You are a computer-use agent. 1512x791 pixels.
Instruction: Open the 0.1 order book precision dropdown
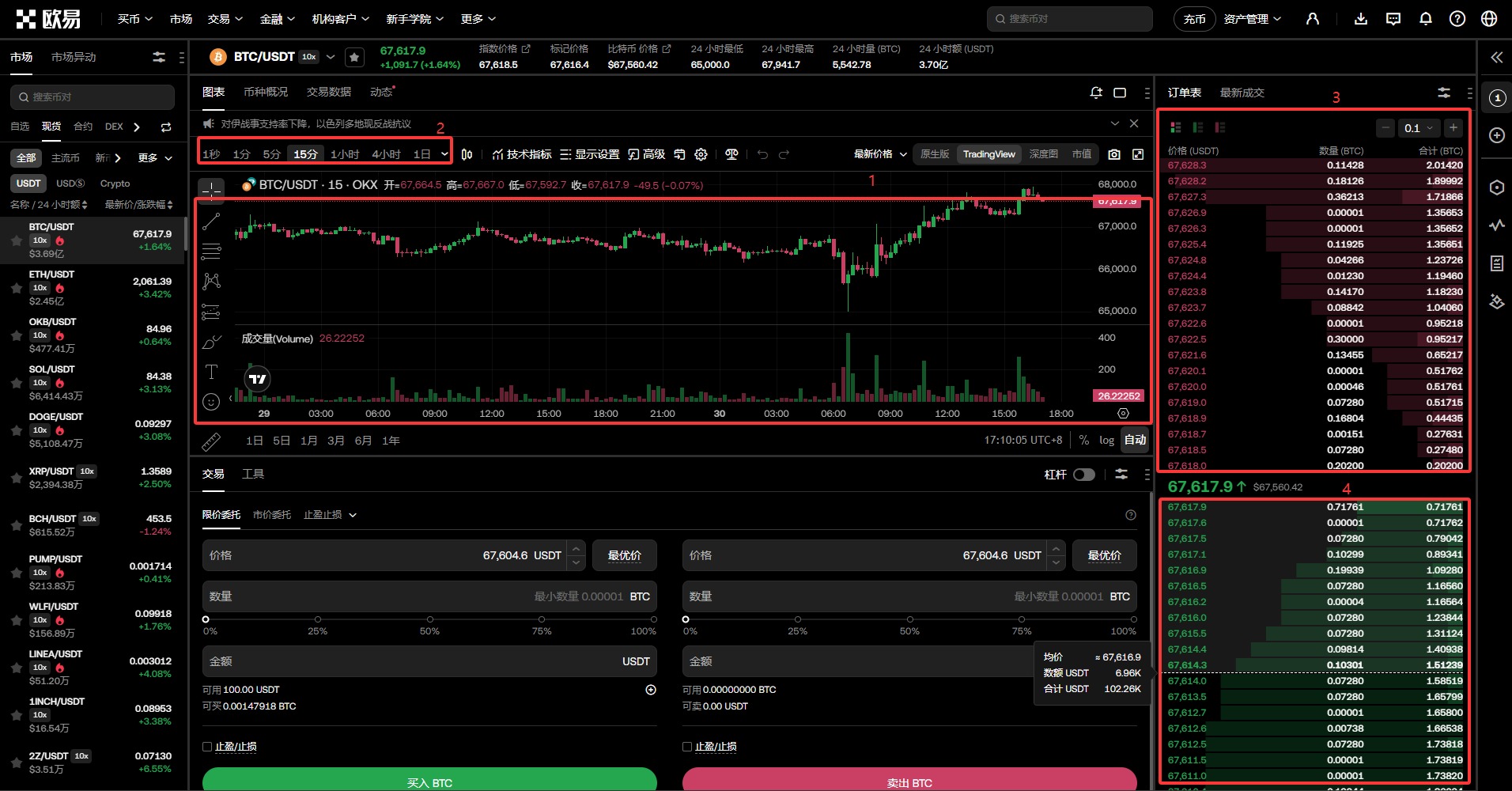click(1419, 128)
